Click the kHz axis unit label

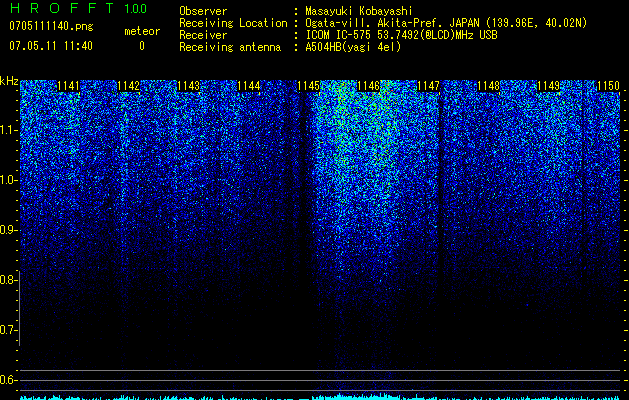(x=9, y=81)
